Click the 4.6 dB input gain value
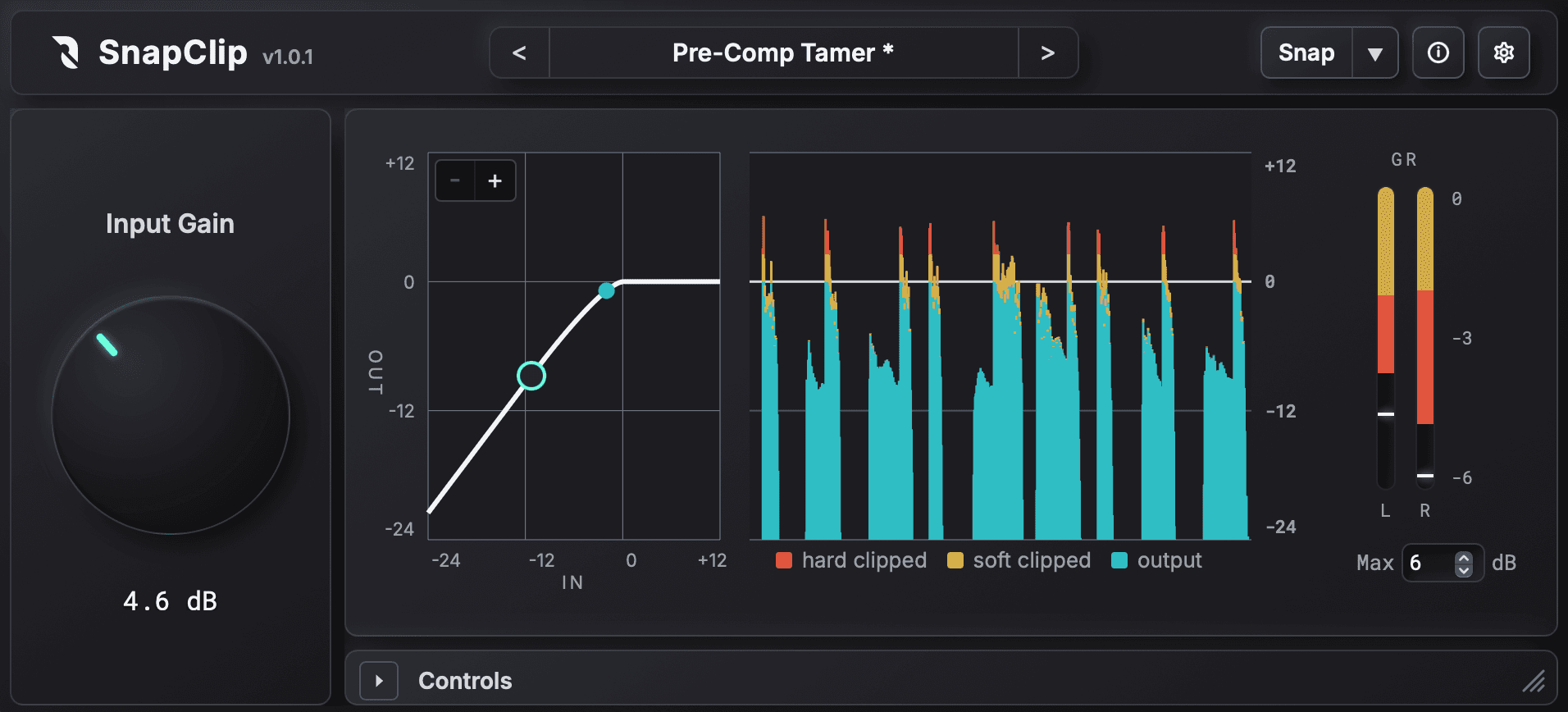The width and height of the screenshot is (1568, 712). click(x=170, y=601)
